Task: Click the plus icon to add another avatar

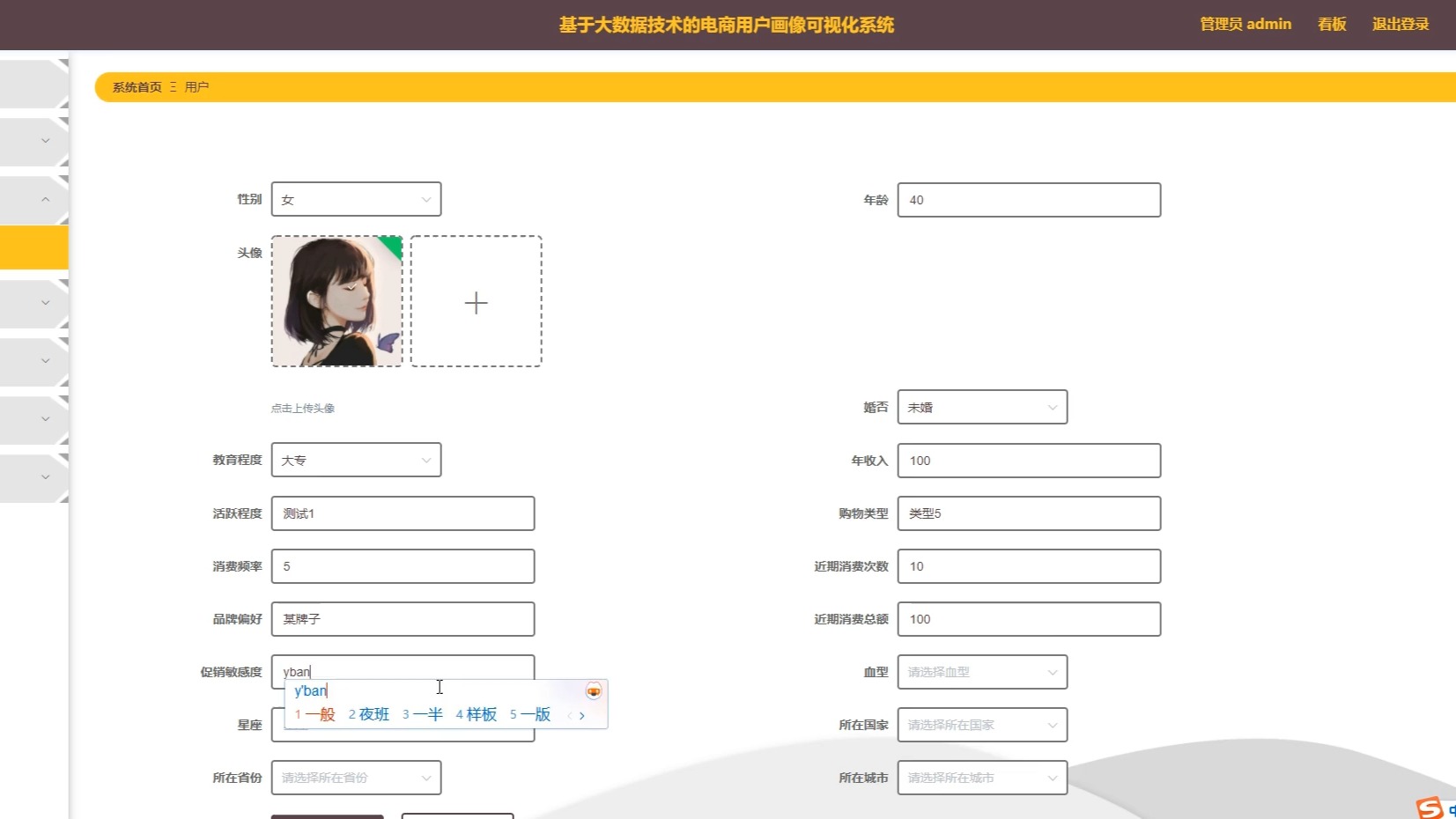Action: [476, 302]
